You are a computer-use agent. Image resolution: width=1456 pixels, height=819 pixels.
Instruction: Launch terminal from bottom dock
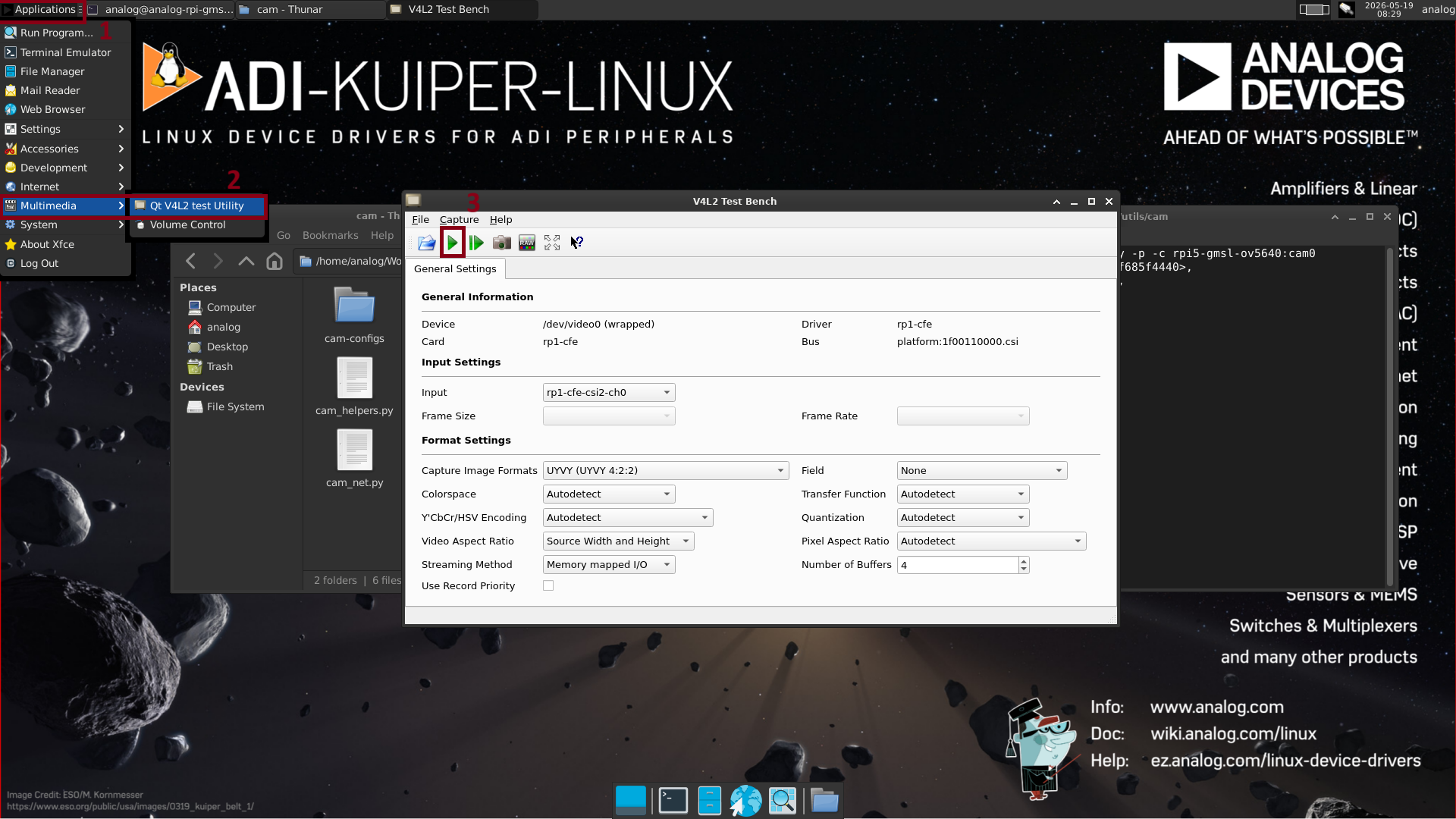[x=673, y=800]
